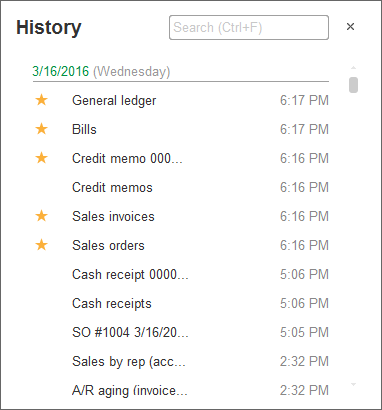This screenshot has height=410, width=382.
Task: Click the star icon next to Bills
Action: (x=41, y=129)
